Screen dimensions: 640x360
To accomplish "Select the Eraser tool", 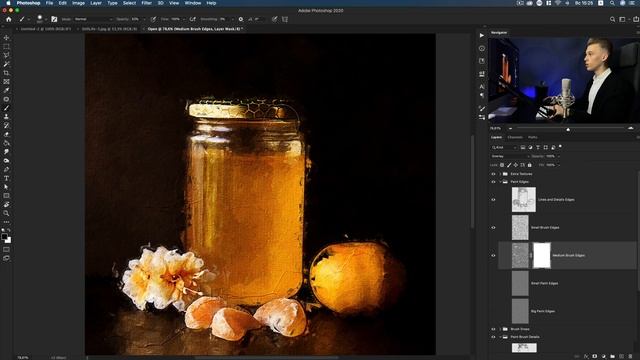I will tap(6, 134).
